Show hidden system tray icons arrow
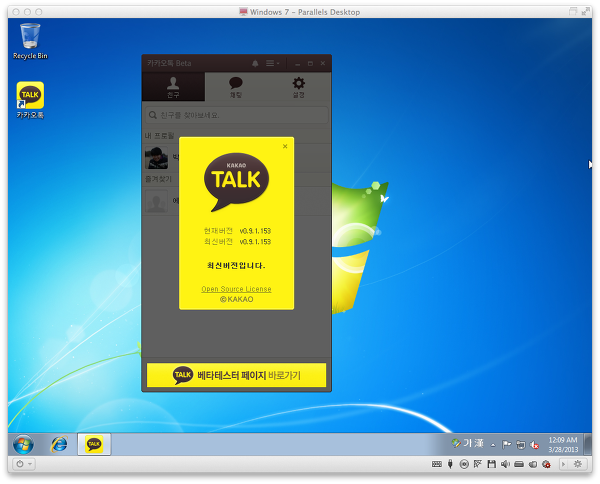 point(493,445)
